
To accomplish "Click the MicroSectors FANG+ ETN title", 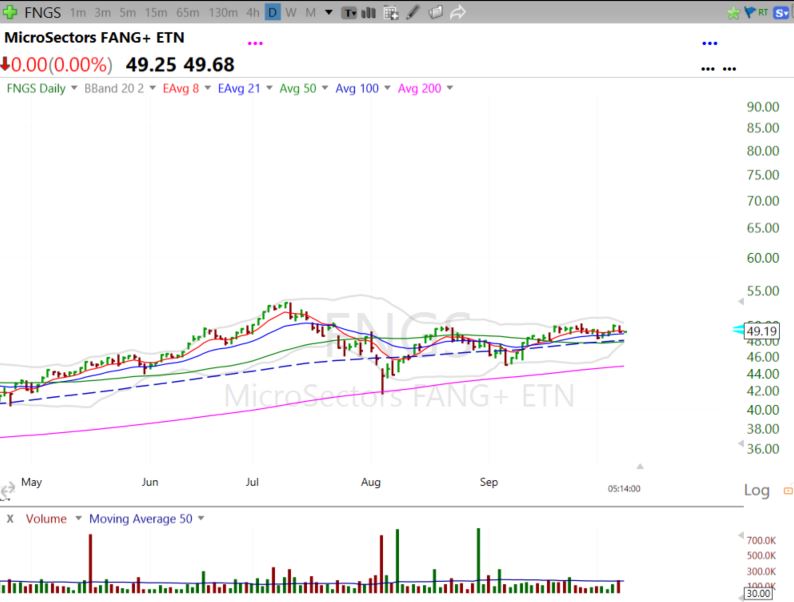I will click(x=94, y=37).
